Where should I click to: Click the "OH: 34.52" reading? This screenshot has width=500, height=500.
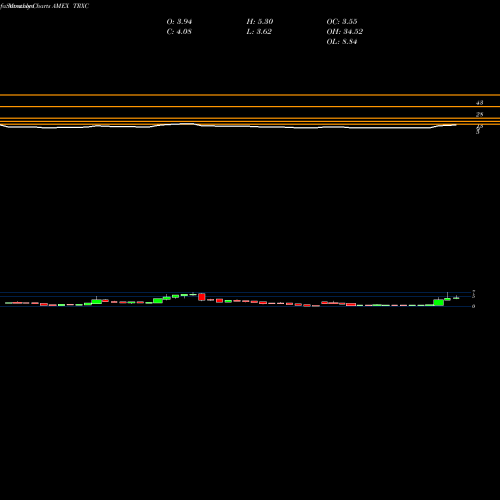pyautogui.click(x=345, y=32)
